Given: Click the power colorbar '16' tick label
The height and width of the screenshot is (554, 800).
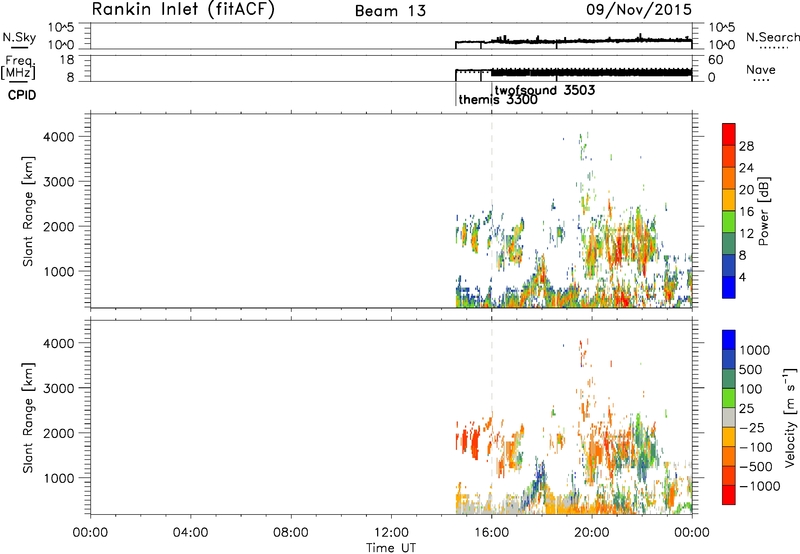Looking at the screenshot, I should point(746,212).
